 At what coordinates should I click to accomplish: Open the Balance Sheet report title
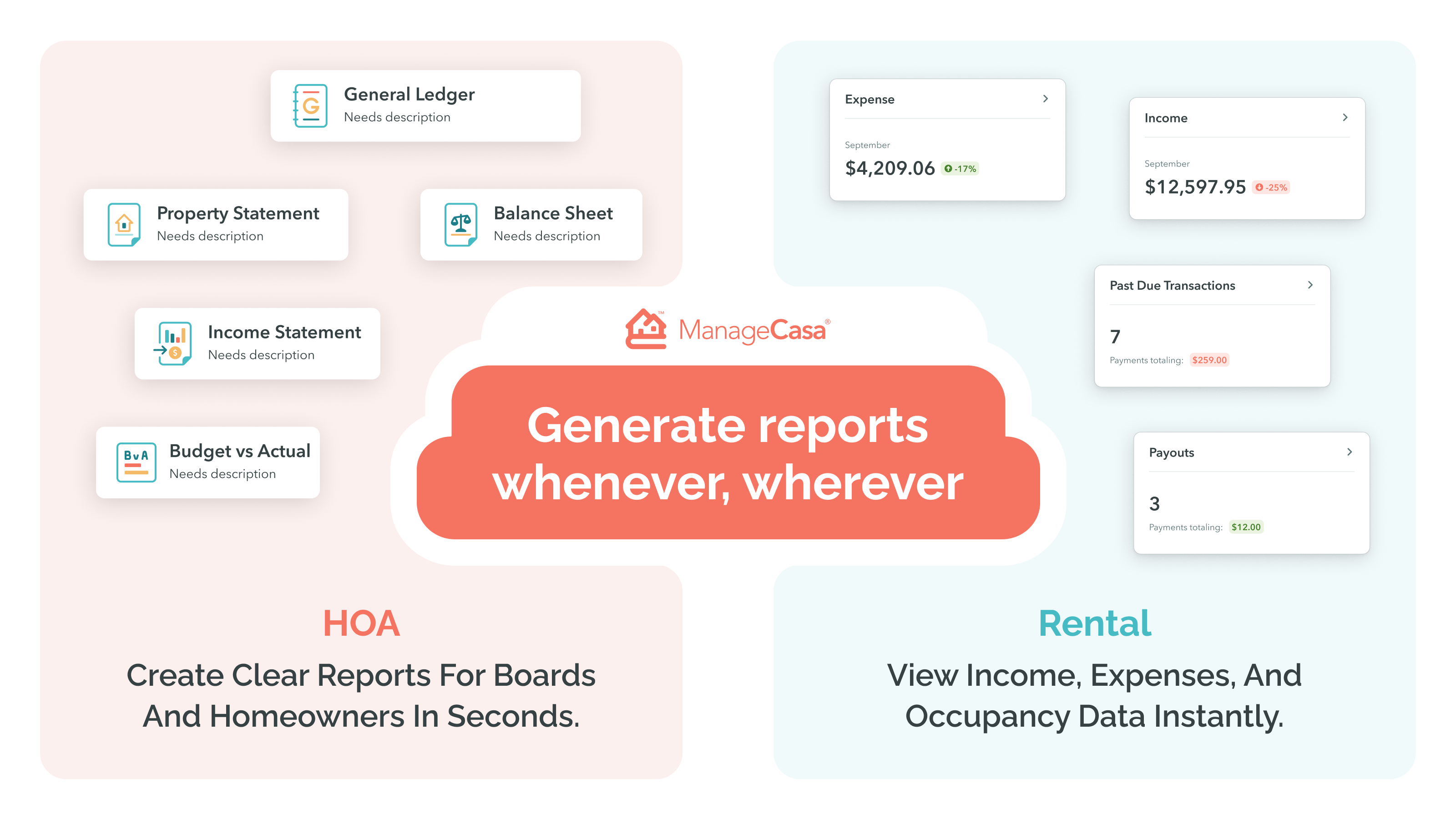(x=553, y=214)
